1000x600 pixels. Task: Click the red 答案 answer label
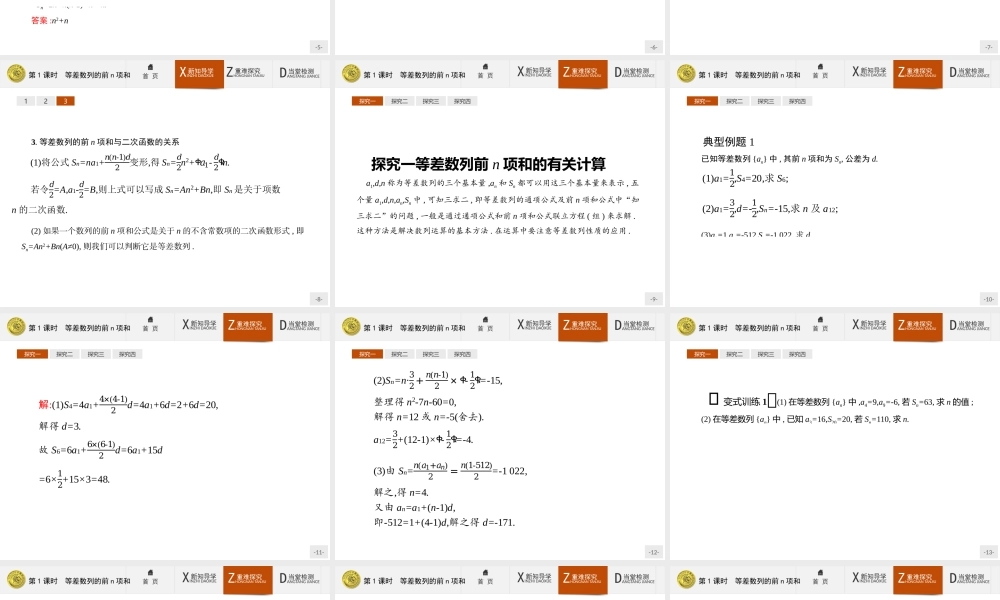pyautogui.click(x=37, y=17)
